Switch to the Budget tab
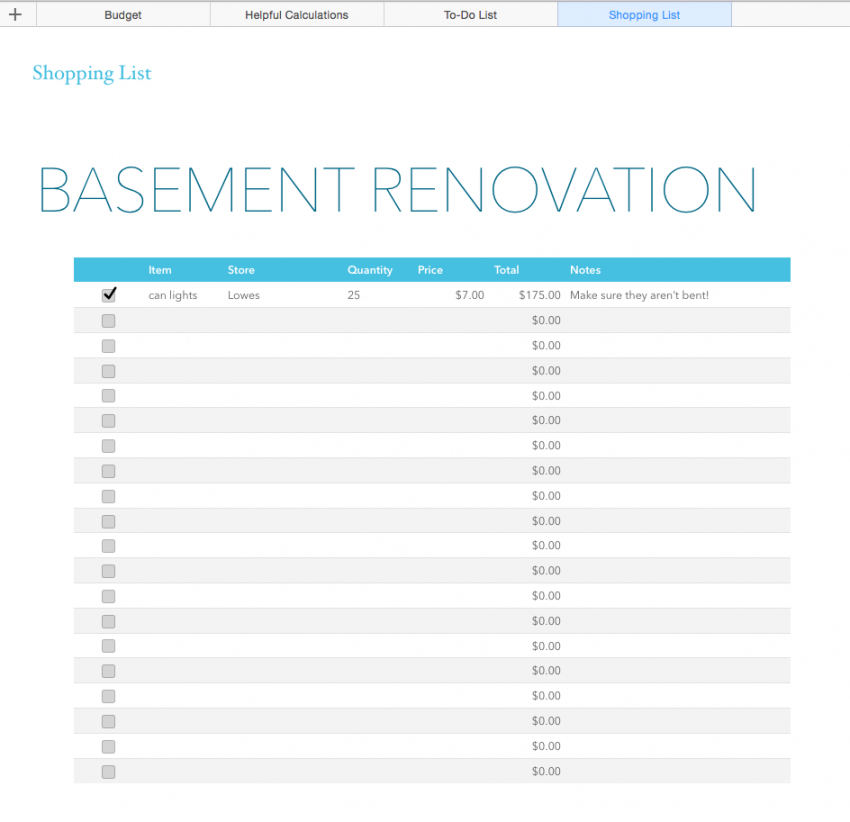 tap(123, 15)
